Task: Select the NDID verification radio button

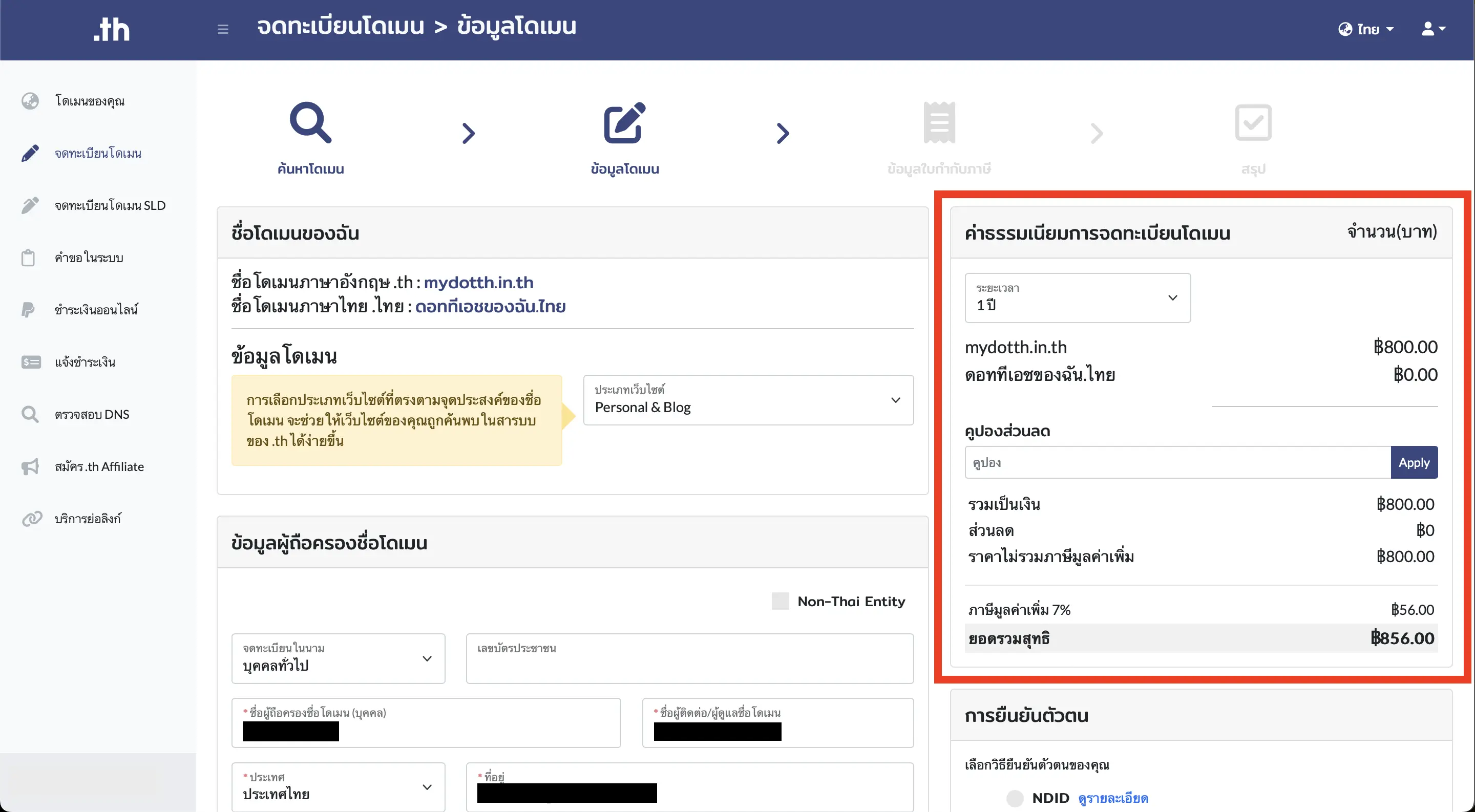Action: tap(1015, 798)
